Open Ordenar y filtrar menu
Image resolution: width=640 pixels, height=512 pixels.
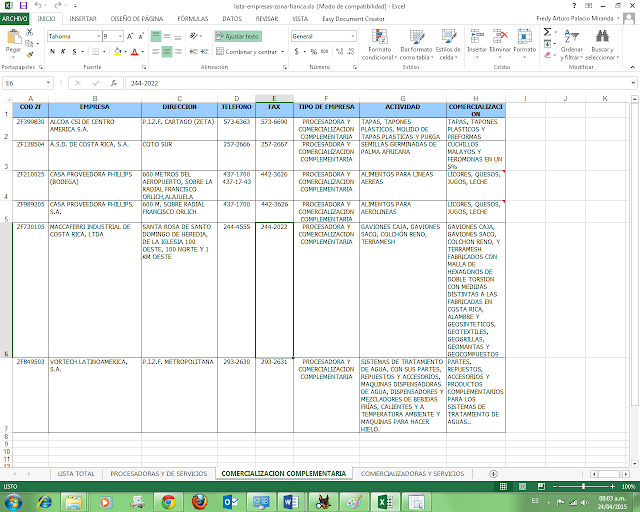point(571,45)
